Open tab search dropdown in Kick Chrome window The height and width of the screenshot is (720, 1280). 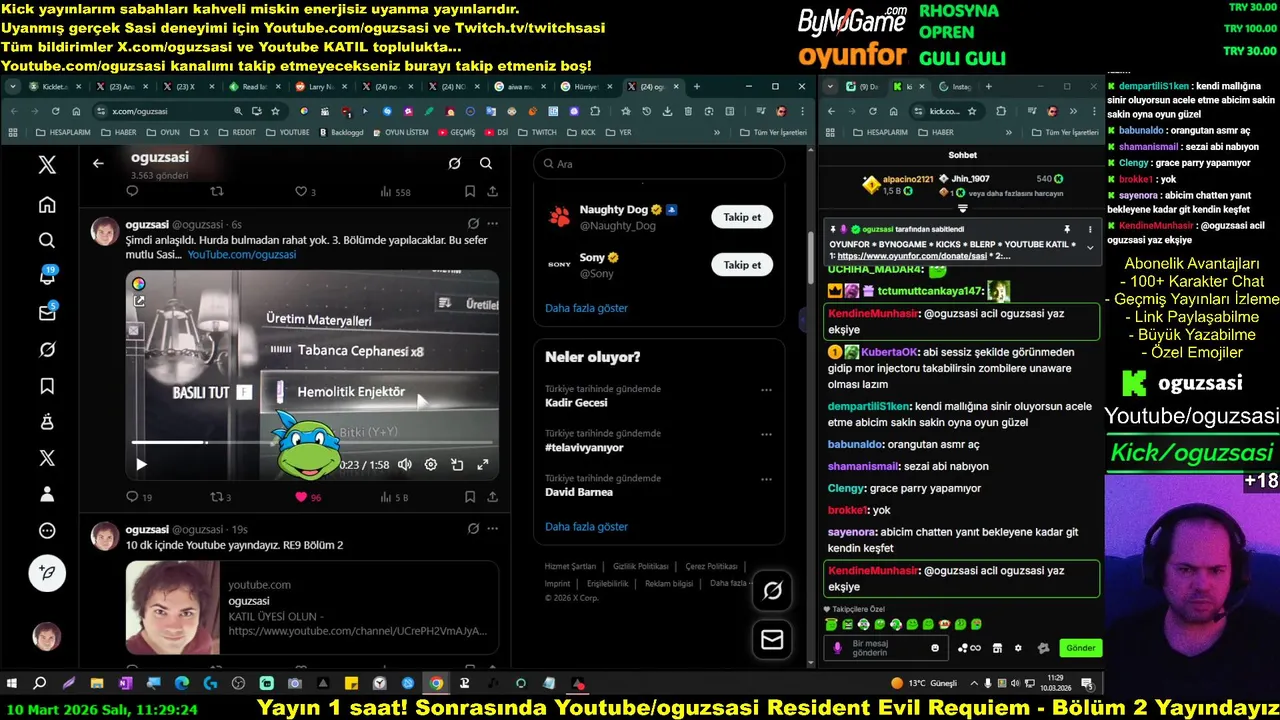pos(832,87)
